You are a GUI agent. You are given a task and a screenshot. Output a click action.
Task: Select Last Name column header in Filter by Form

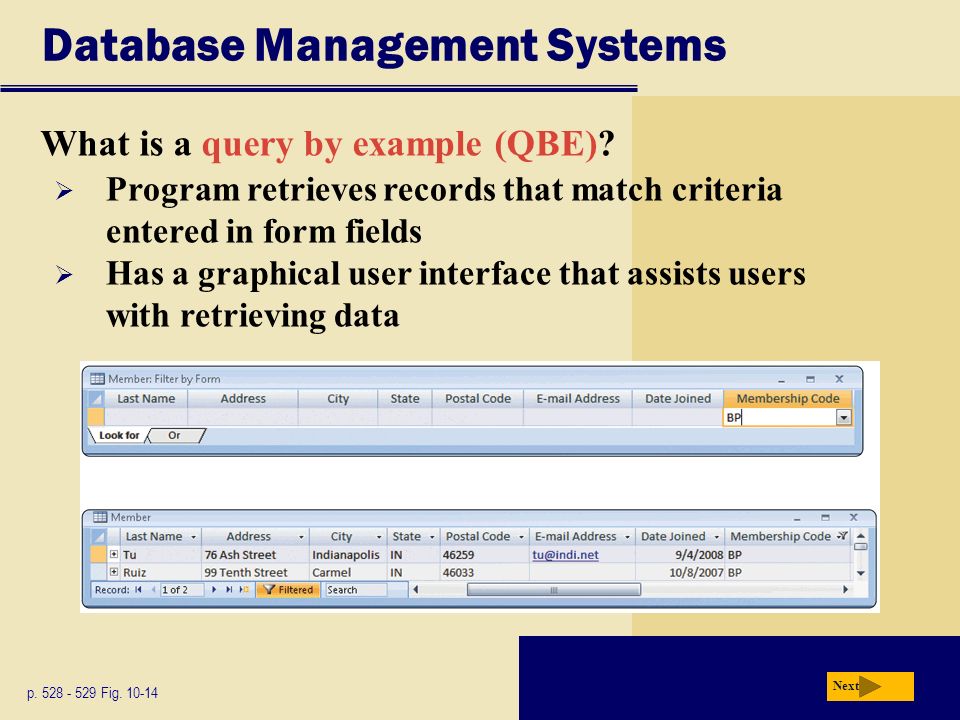tap(146, 399)
